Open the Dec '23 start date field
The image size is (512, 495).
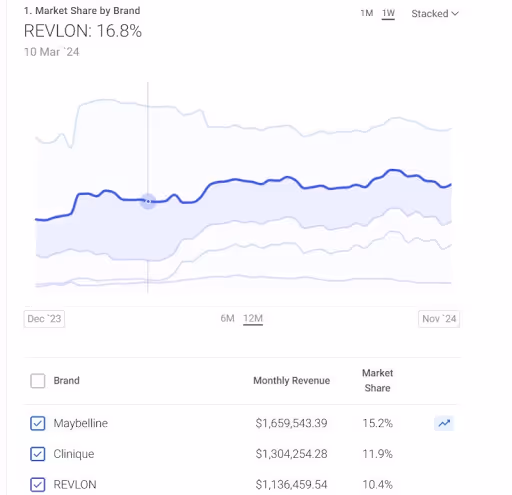[44, 319]
